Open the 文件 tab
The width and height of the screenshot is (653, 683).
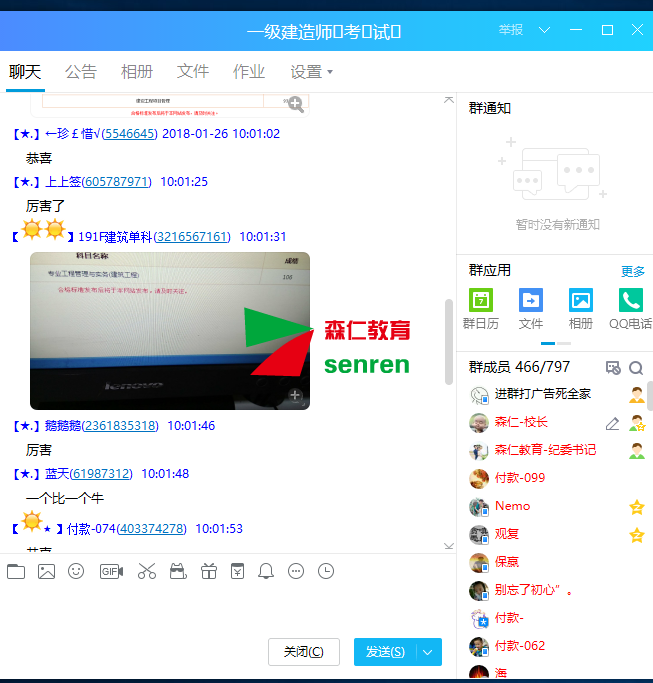(193, 72)
